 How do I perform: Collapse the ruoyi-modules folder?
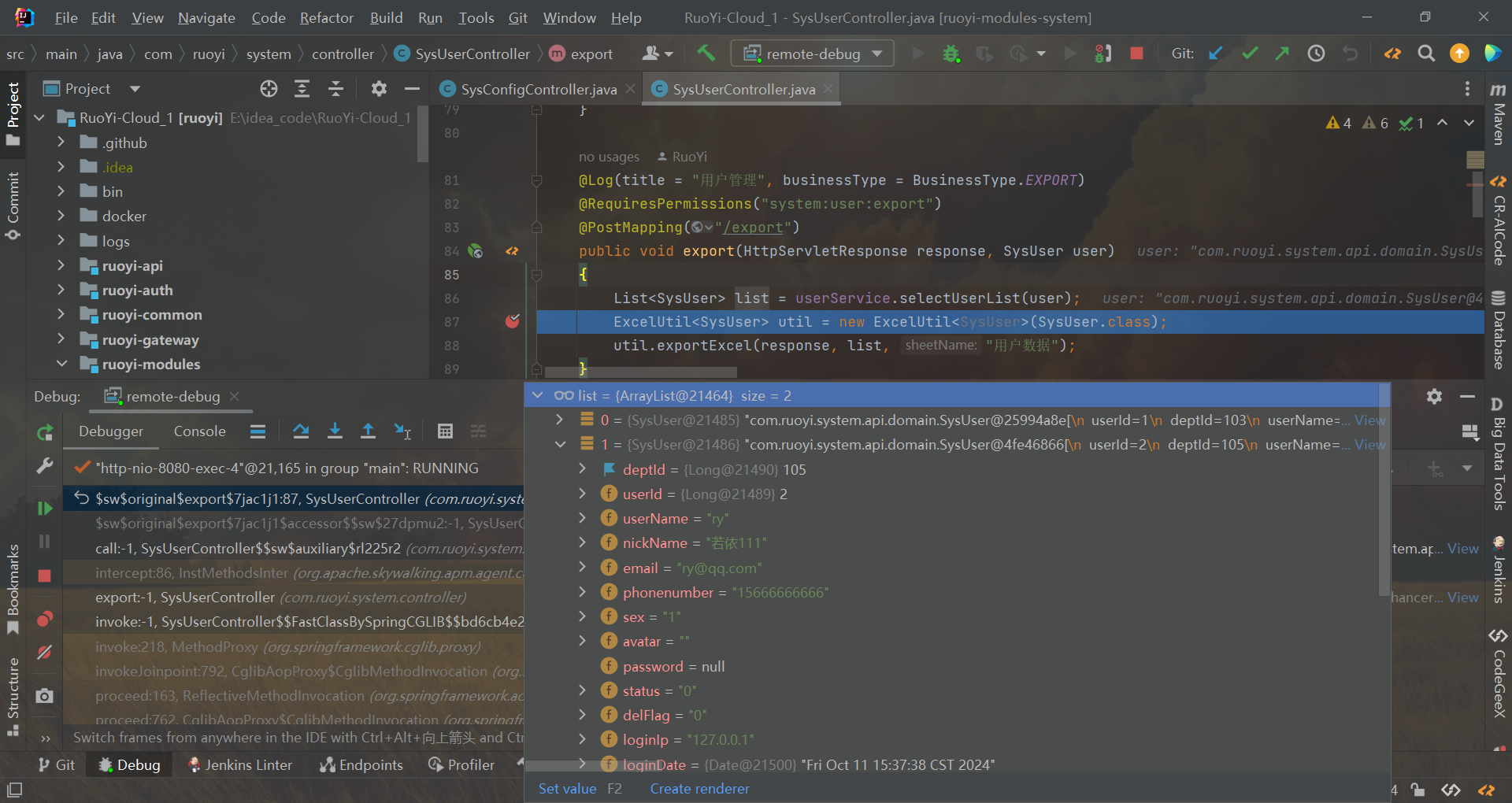[x=61, y=364]
